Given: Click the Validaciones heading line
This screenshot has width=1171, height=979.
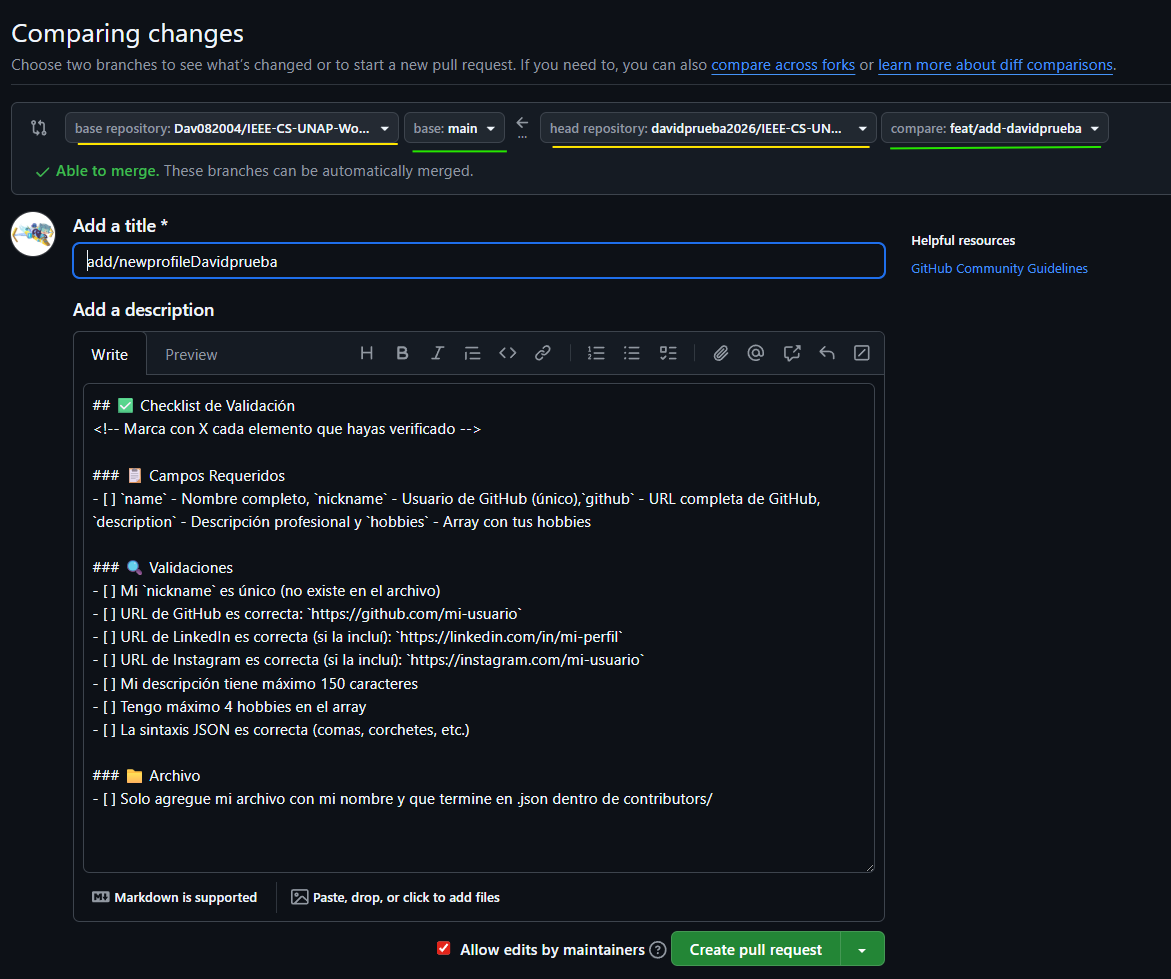Looking at the screenshot, I should (x=163, y=568).
